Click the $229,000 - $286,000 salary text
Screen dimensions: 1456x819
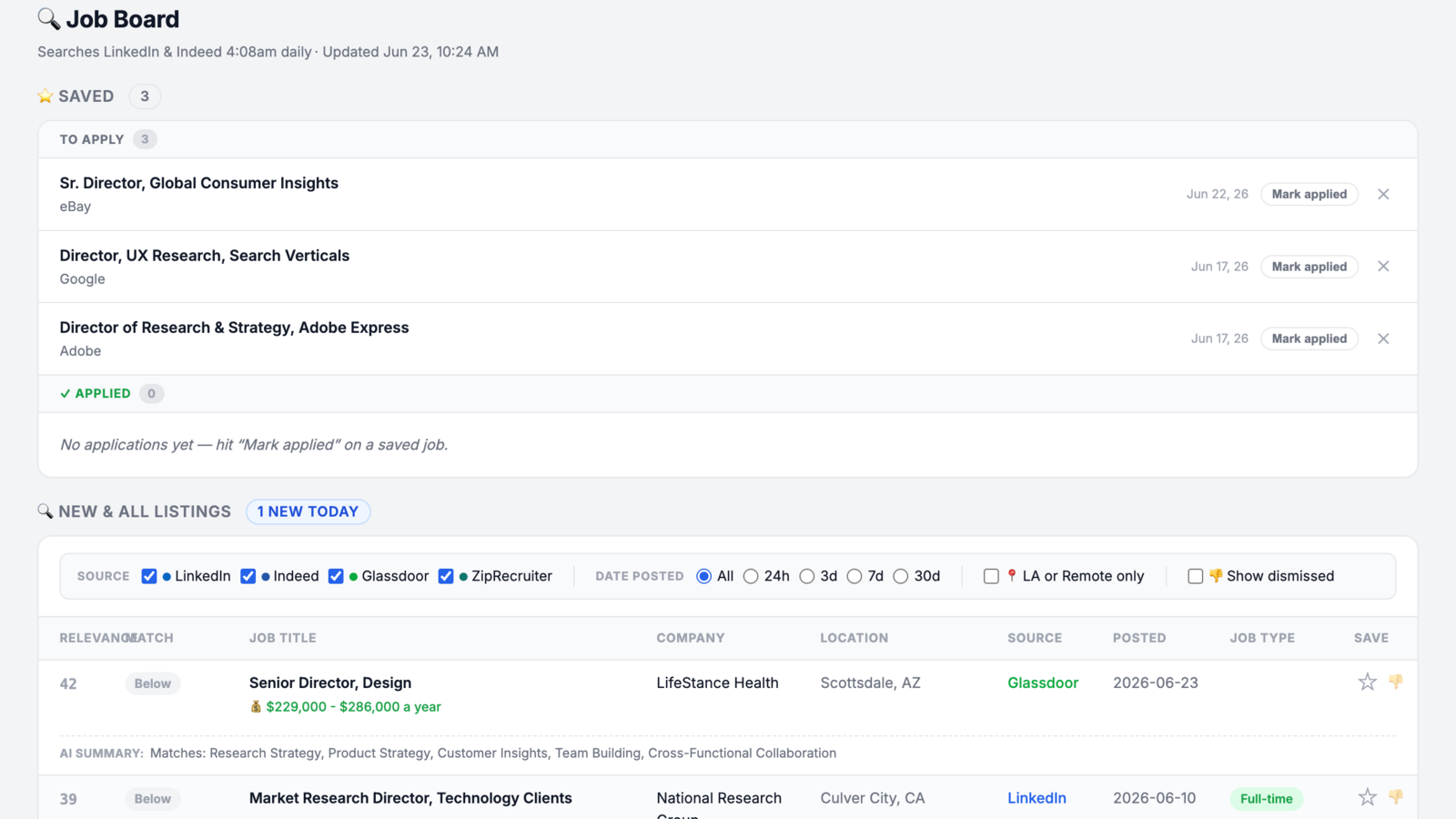(353, 706)
